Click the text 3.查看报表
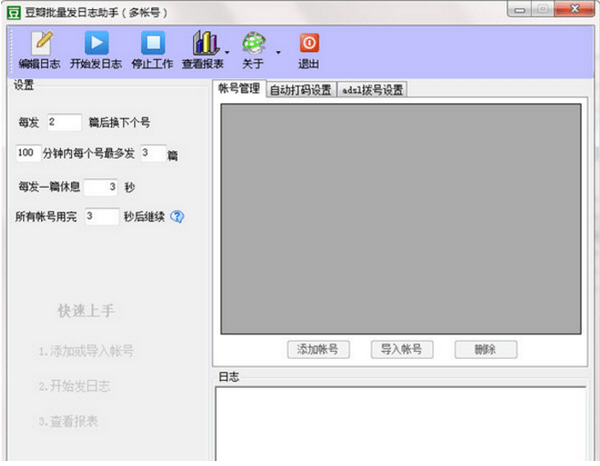 click(68, 421)
